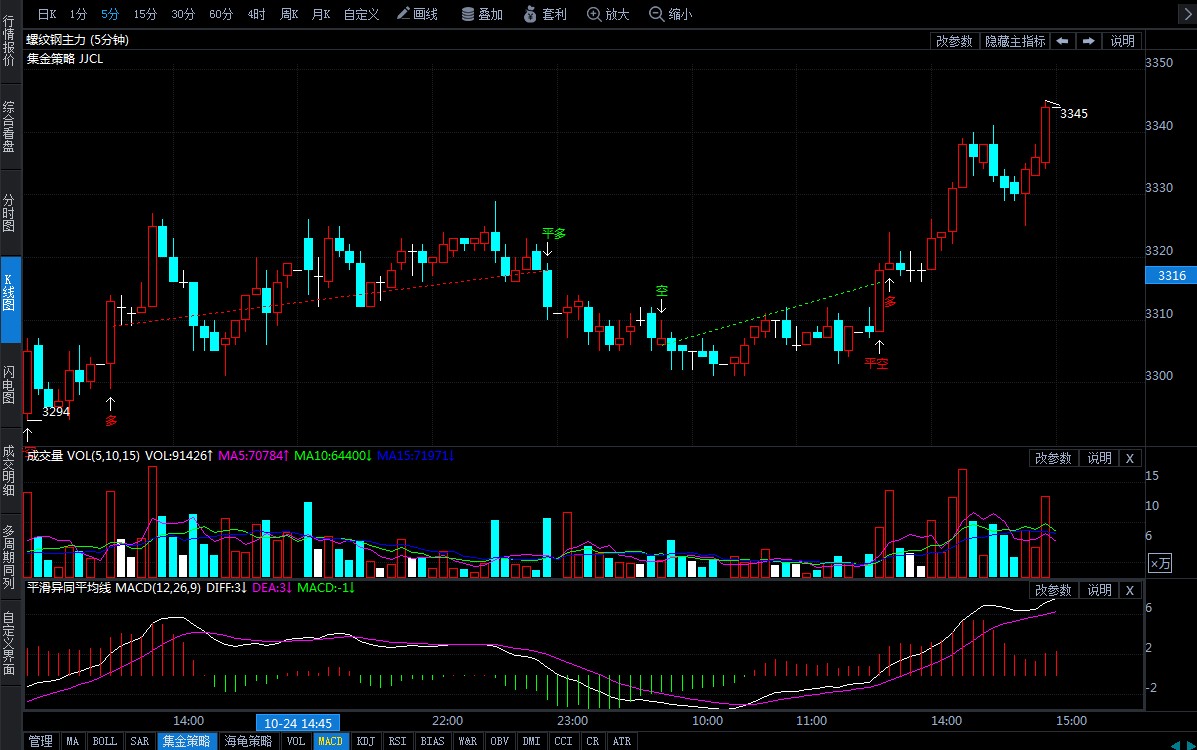The image size is (1197, 750).
Task: Select the 画线 drawing pencil tool
Action: click(418, 14)
